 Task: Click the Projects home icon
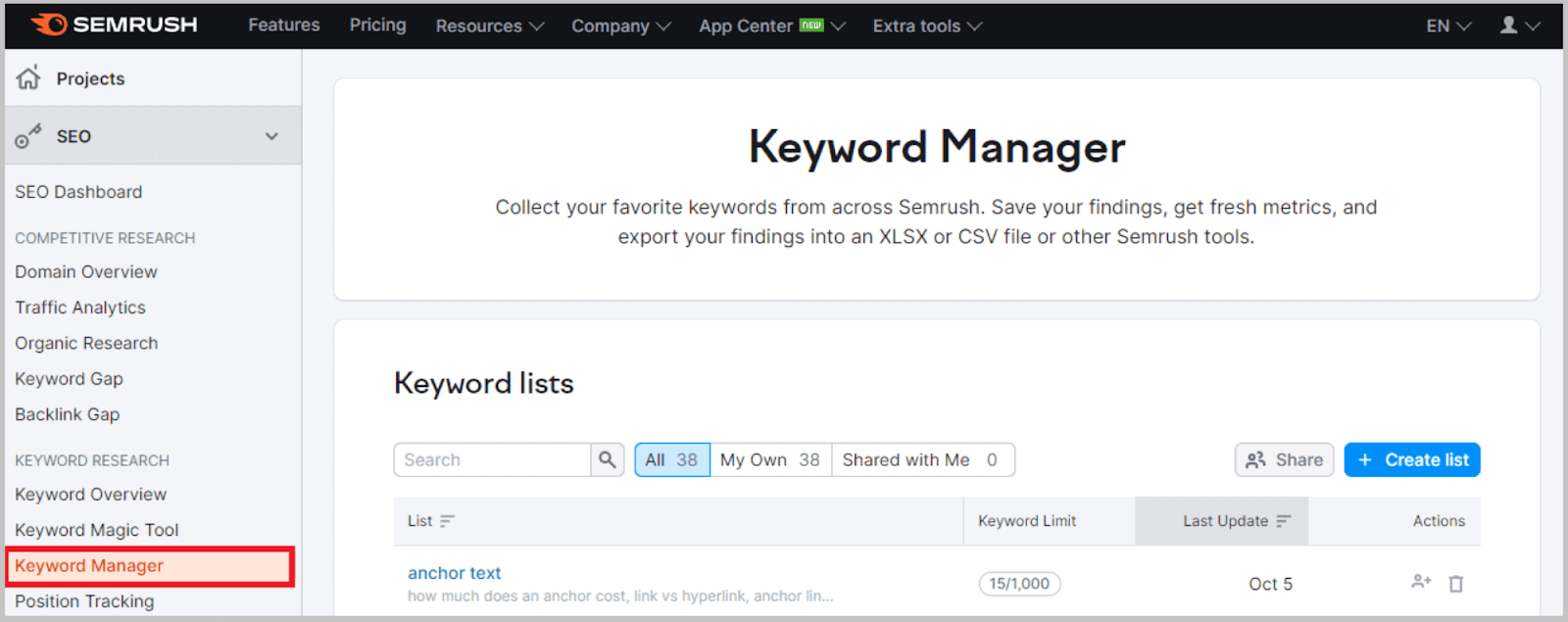click(28, 77)
